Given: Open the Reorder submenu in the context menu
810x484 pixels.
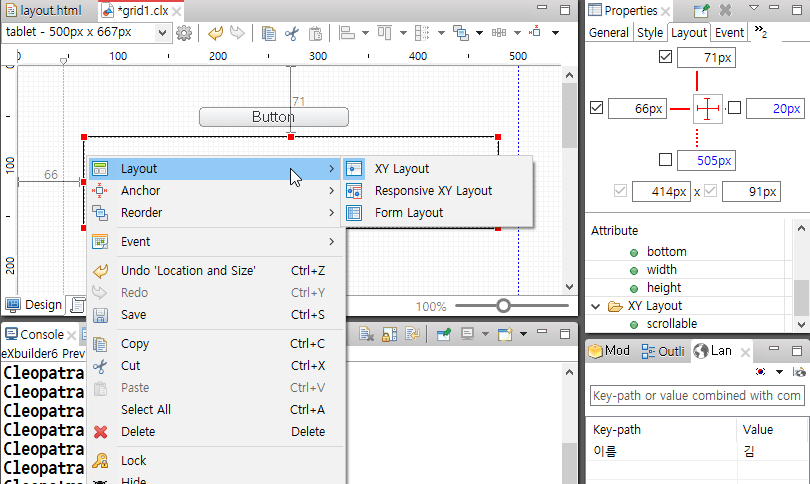Looking at the screenshot, I should [x=214, y=213].
